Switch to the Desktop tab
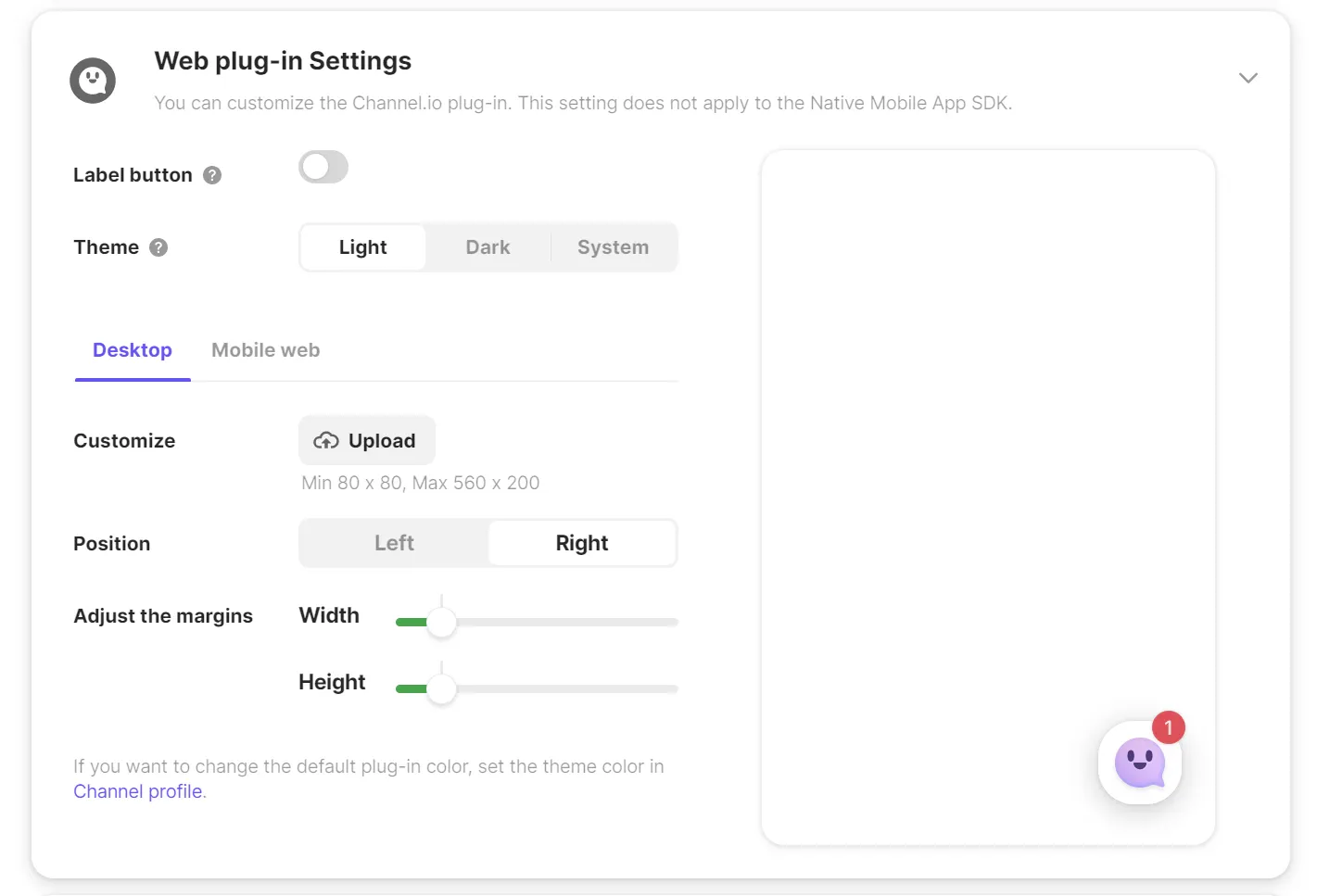The image size is (1317, 896). tap(133, 350)
